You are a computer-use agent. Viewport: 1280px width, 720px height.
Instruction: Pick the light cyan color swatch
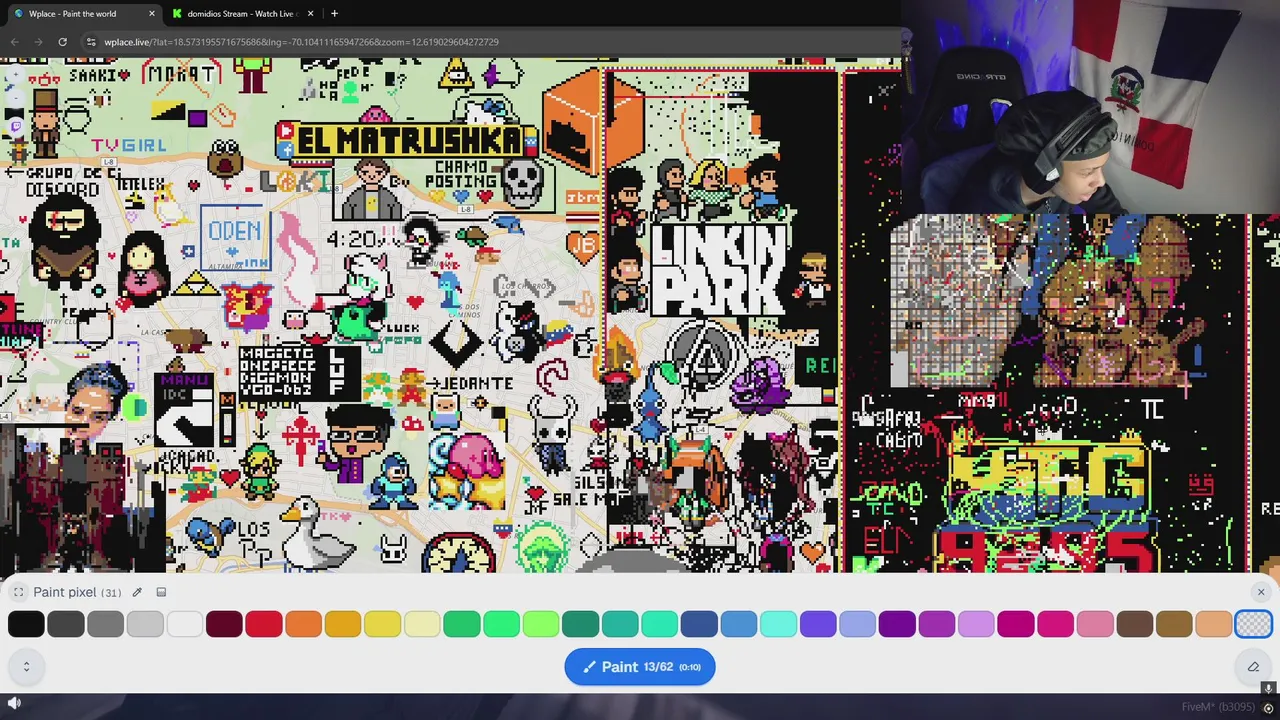click(778, 624)
